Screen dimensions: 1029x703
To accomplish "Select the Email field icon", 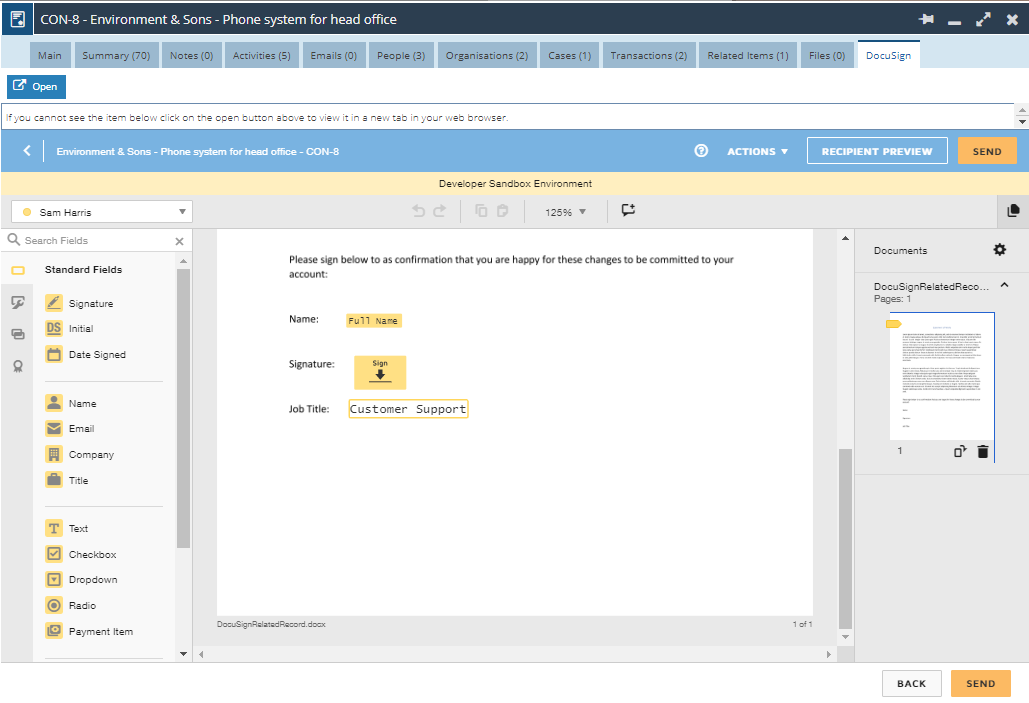I will point(54,429).
